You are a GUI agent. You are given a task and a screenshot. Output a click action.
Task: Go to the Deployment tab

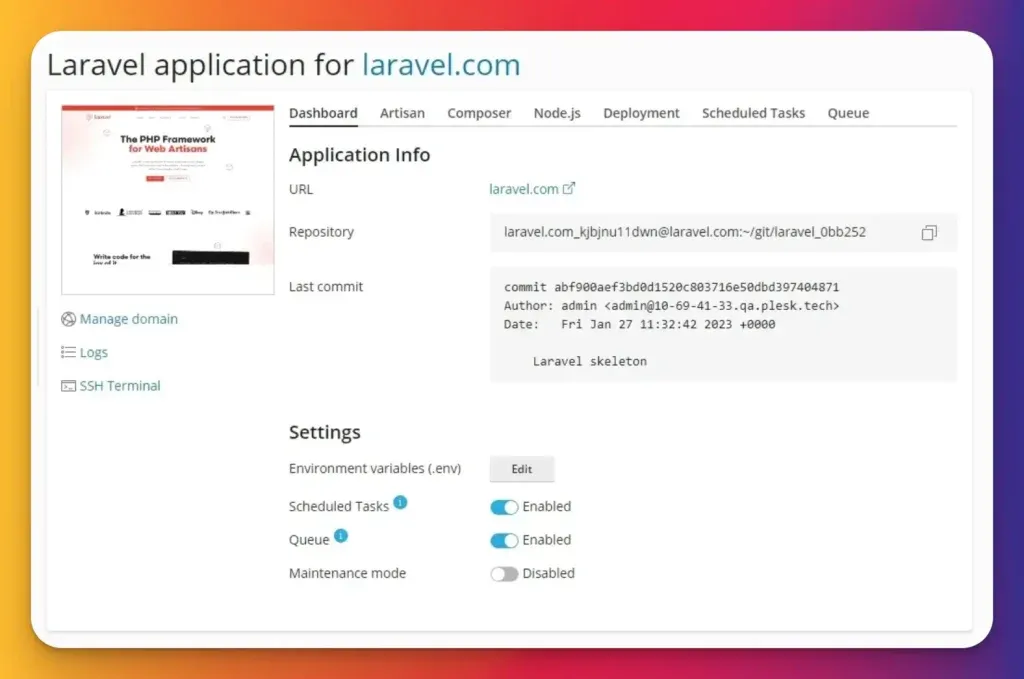point(641,113)
